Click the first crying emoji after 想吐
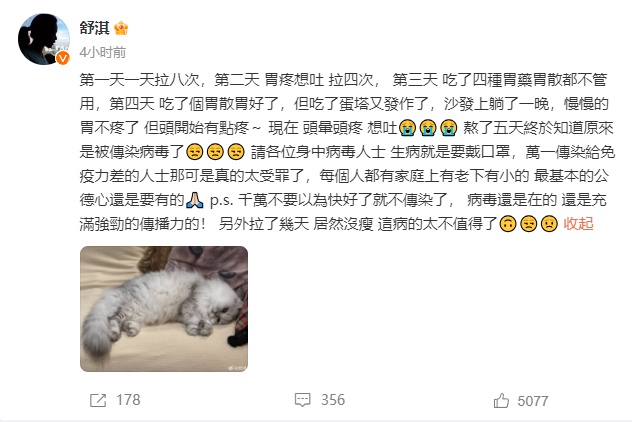The width and height of the screenshot is (632, 422). pyautogui.click(x=407, y=128)
